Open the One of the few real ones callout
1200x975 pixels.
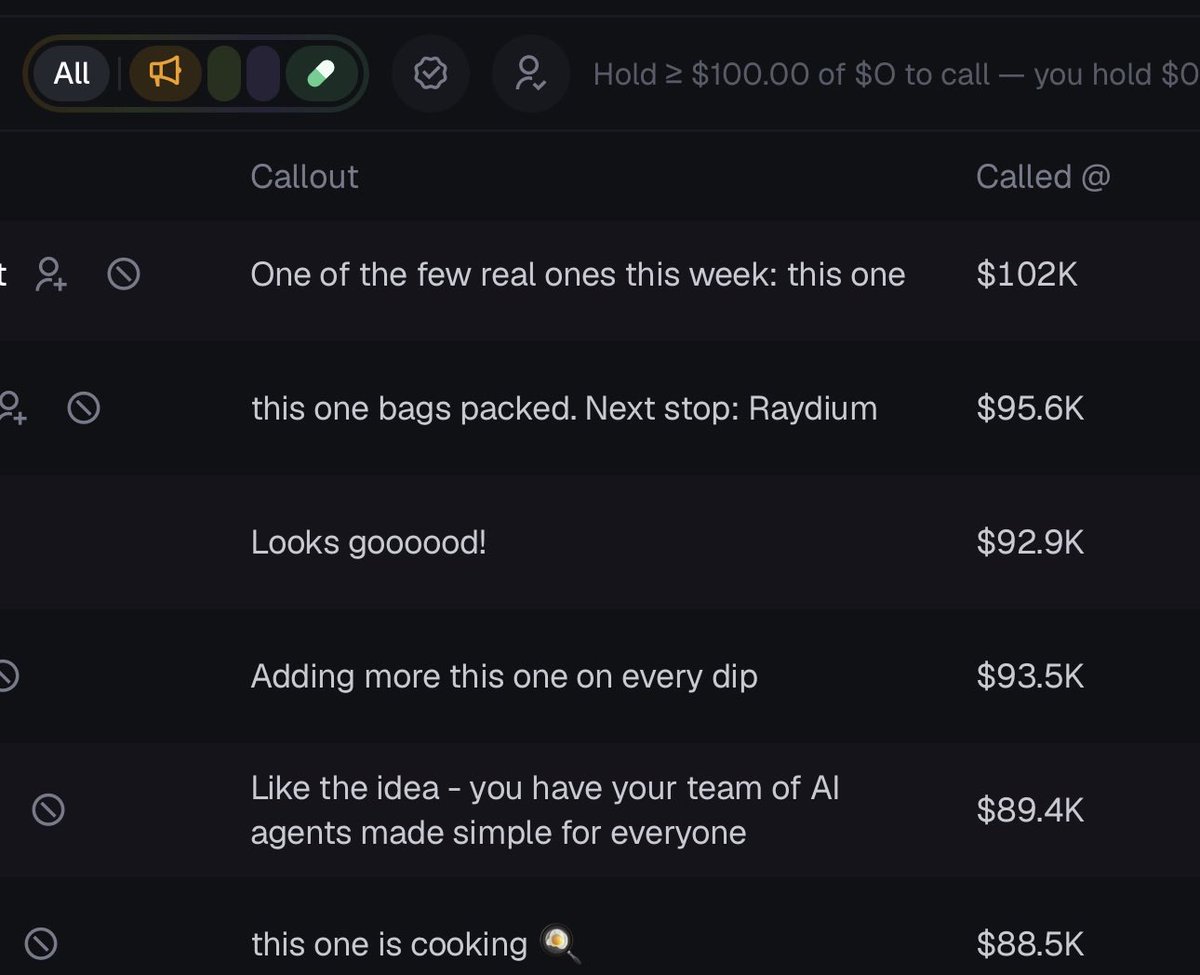click(x=578, y=274)
